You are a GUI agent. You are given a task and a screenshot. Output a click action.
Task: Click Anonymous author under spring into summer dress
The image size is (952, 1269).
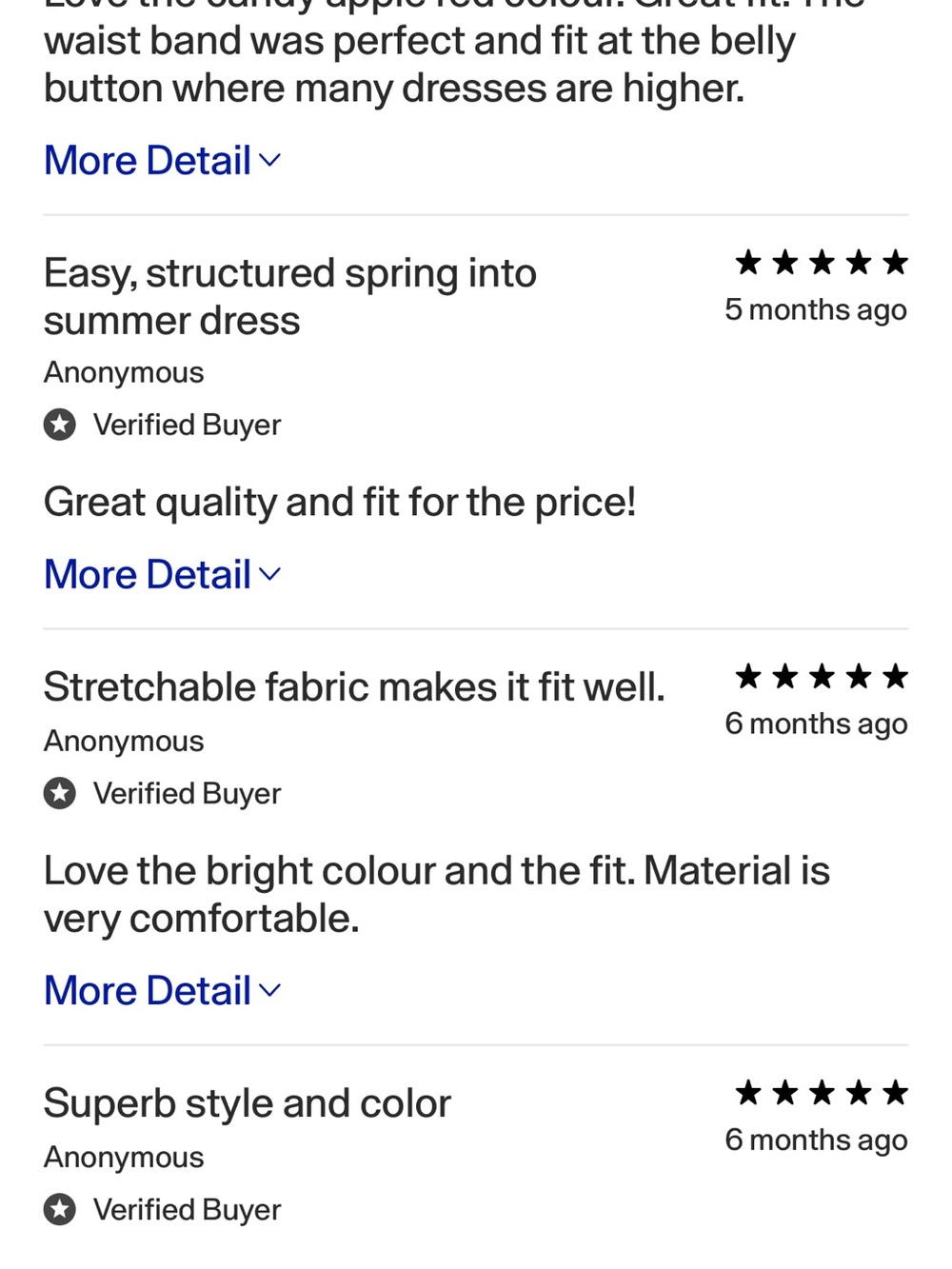point(124,372)
